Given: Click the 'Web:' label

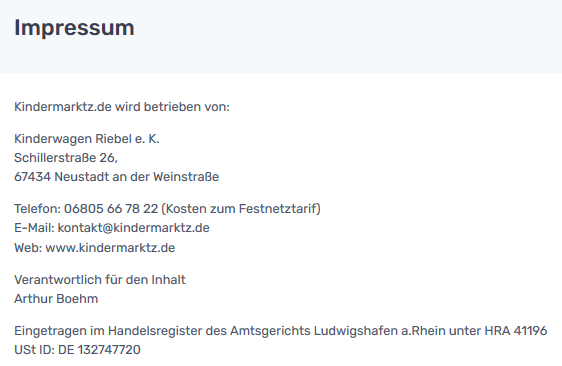Looking at the screenshot, I should (28, 248).
